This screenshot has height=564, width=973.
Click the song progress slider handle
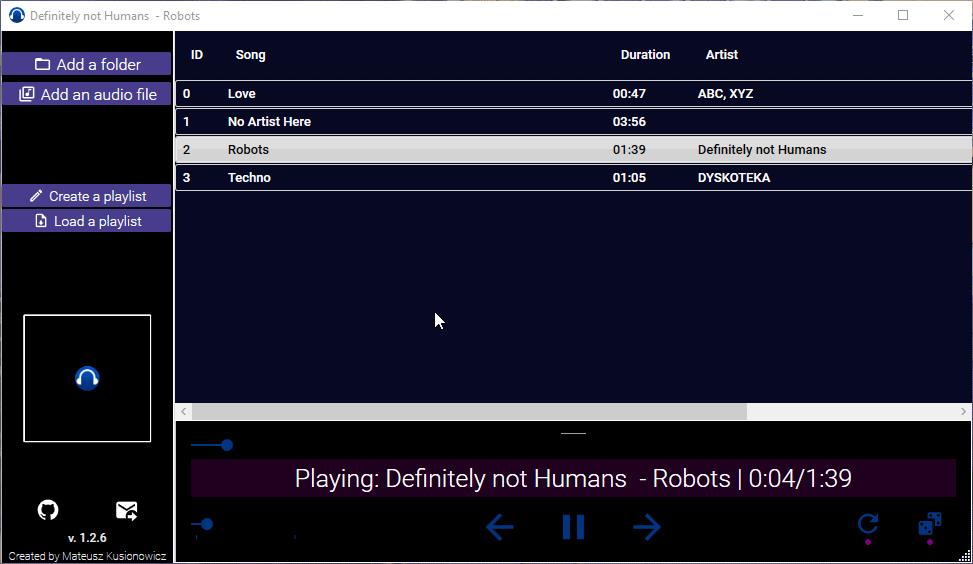pyautogui.click(x=227, y=445)
